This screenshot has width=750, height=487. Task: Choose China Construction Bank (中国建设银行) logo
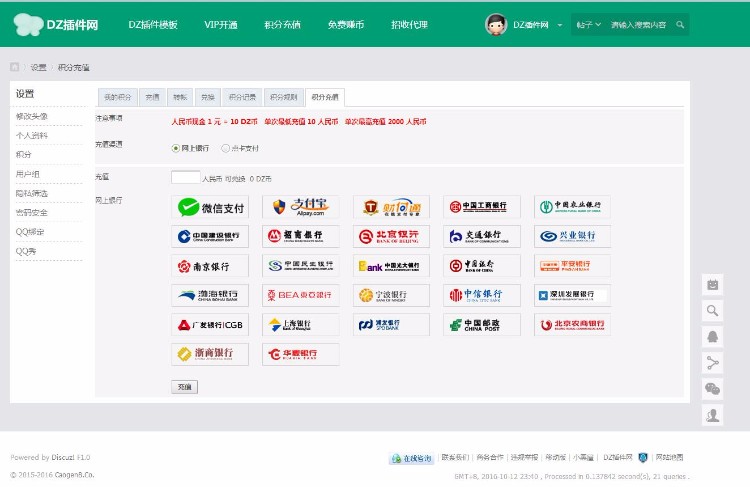210,236
